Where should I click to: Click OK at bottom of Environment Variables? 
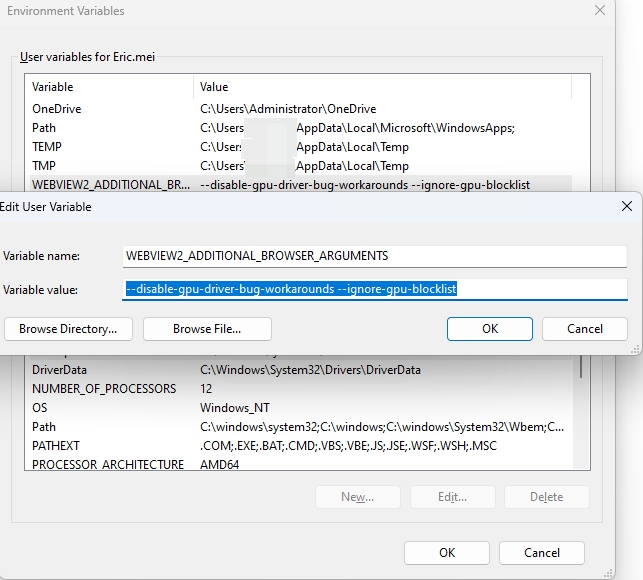coord(447,553)
